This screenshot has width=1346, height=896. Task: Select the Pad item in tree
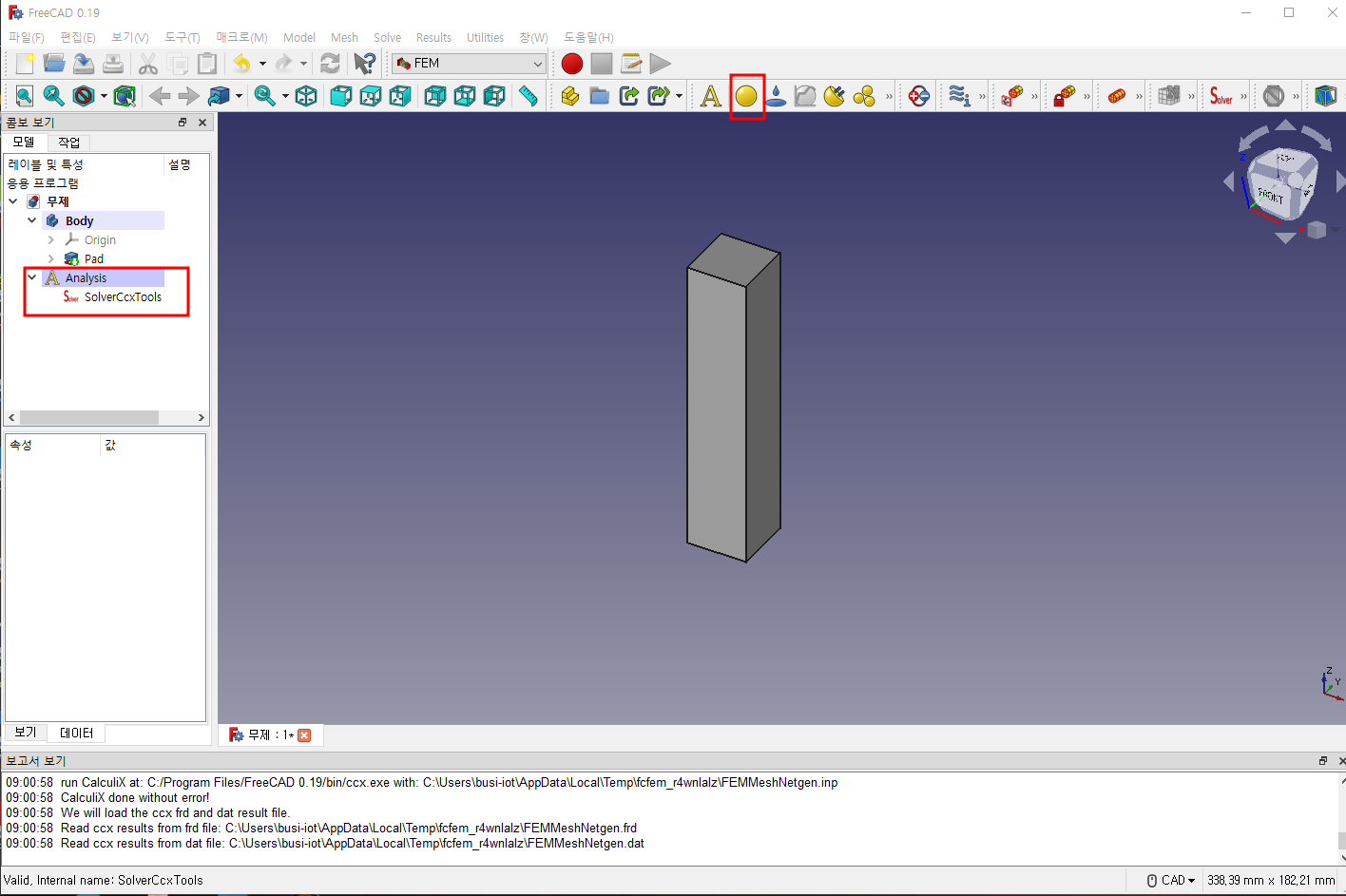(93, 258)
